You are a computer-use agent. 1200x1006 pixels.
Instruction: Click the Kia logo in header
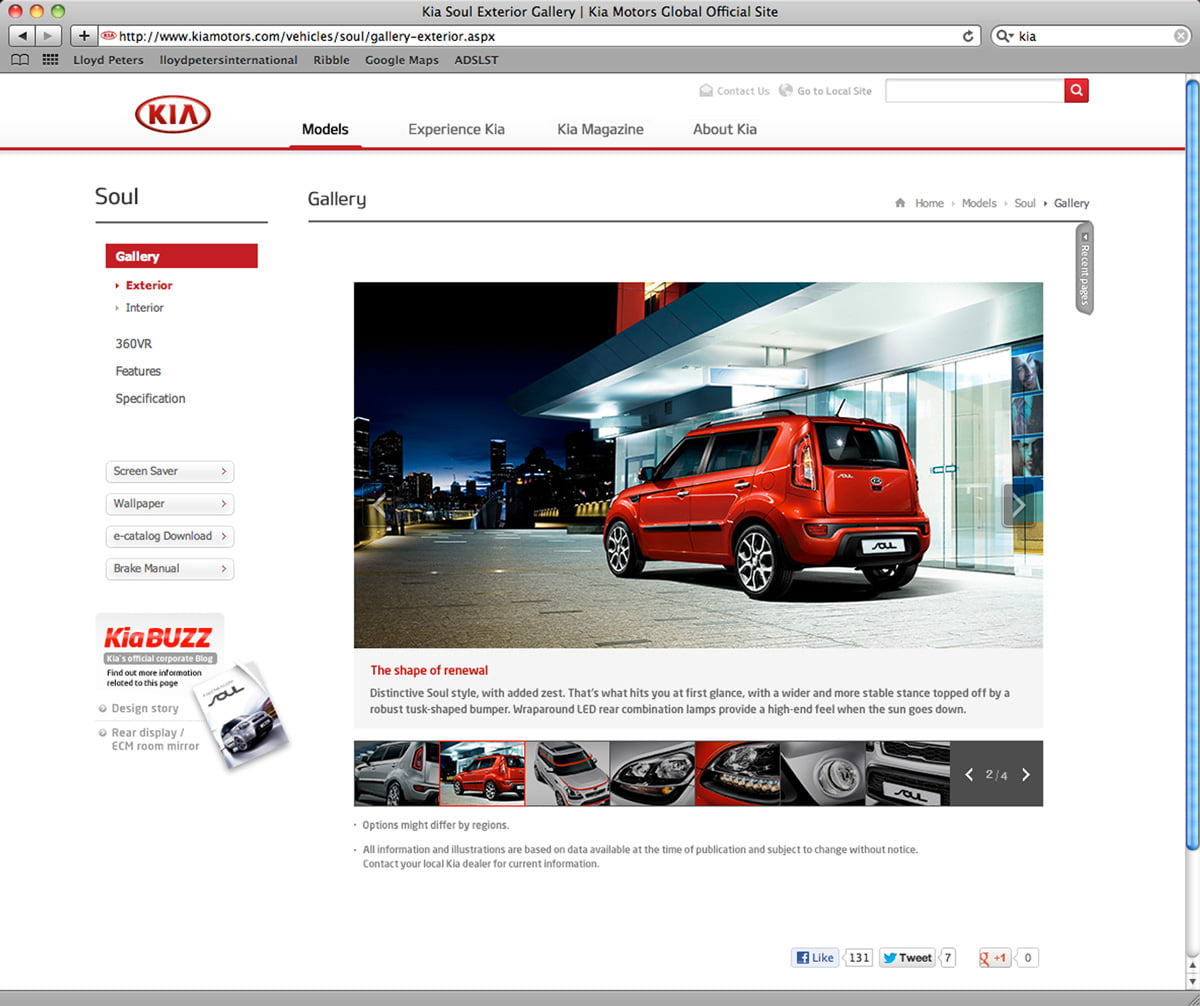click(172, 115)
